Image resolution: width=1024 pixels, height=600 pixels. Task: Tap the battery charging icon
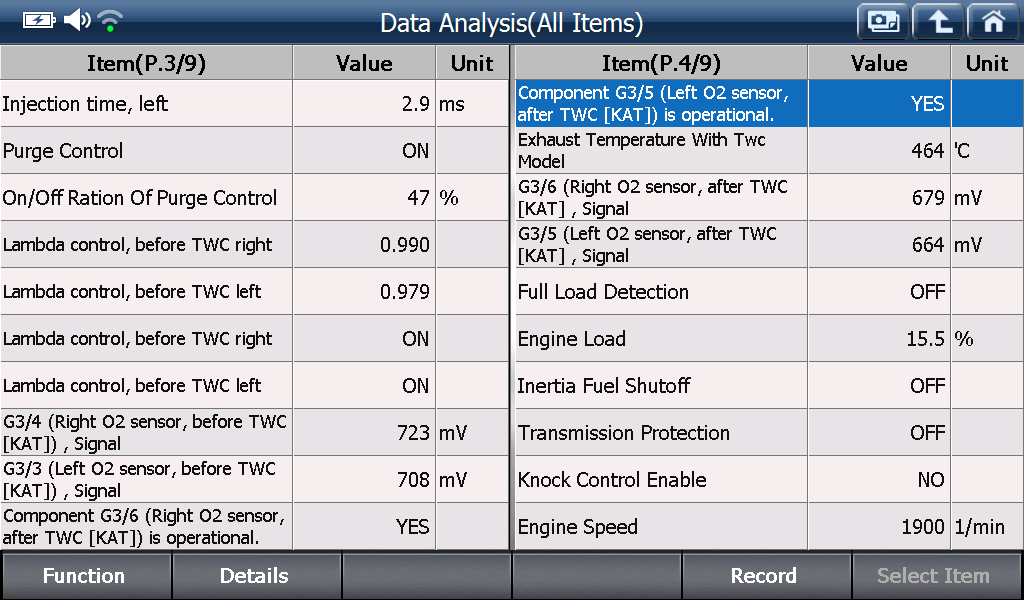tap(39, 20)
